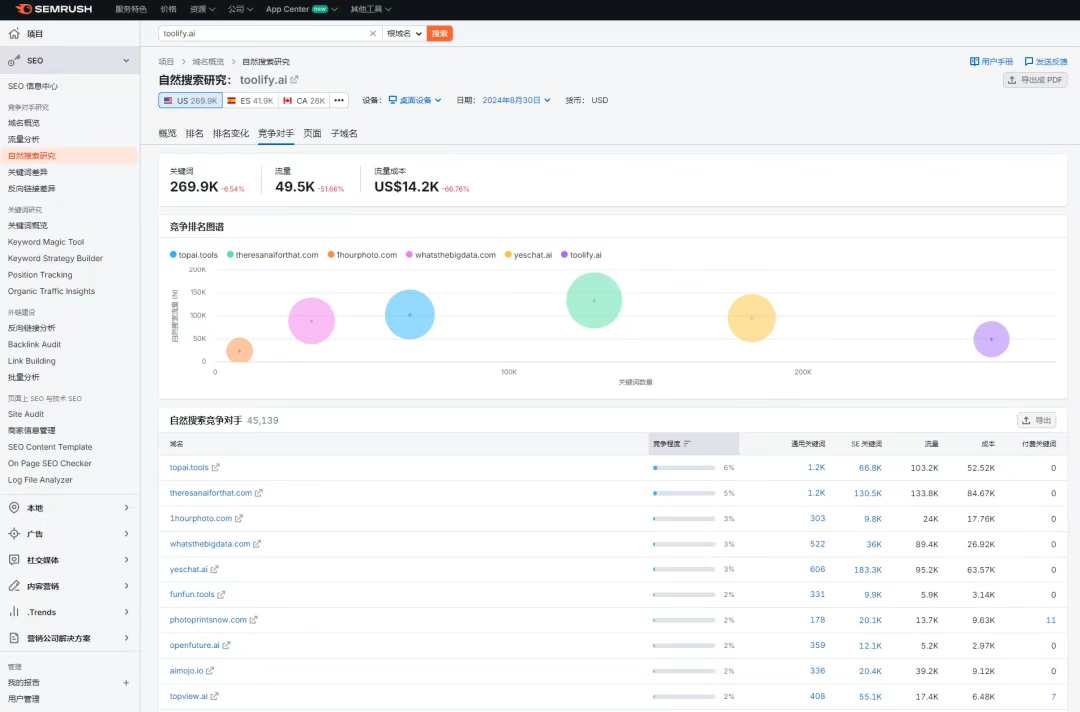Open the 发送反馈 feedback link

[1046, 61]
